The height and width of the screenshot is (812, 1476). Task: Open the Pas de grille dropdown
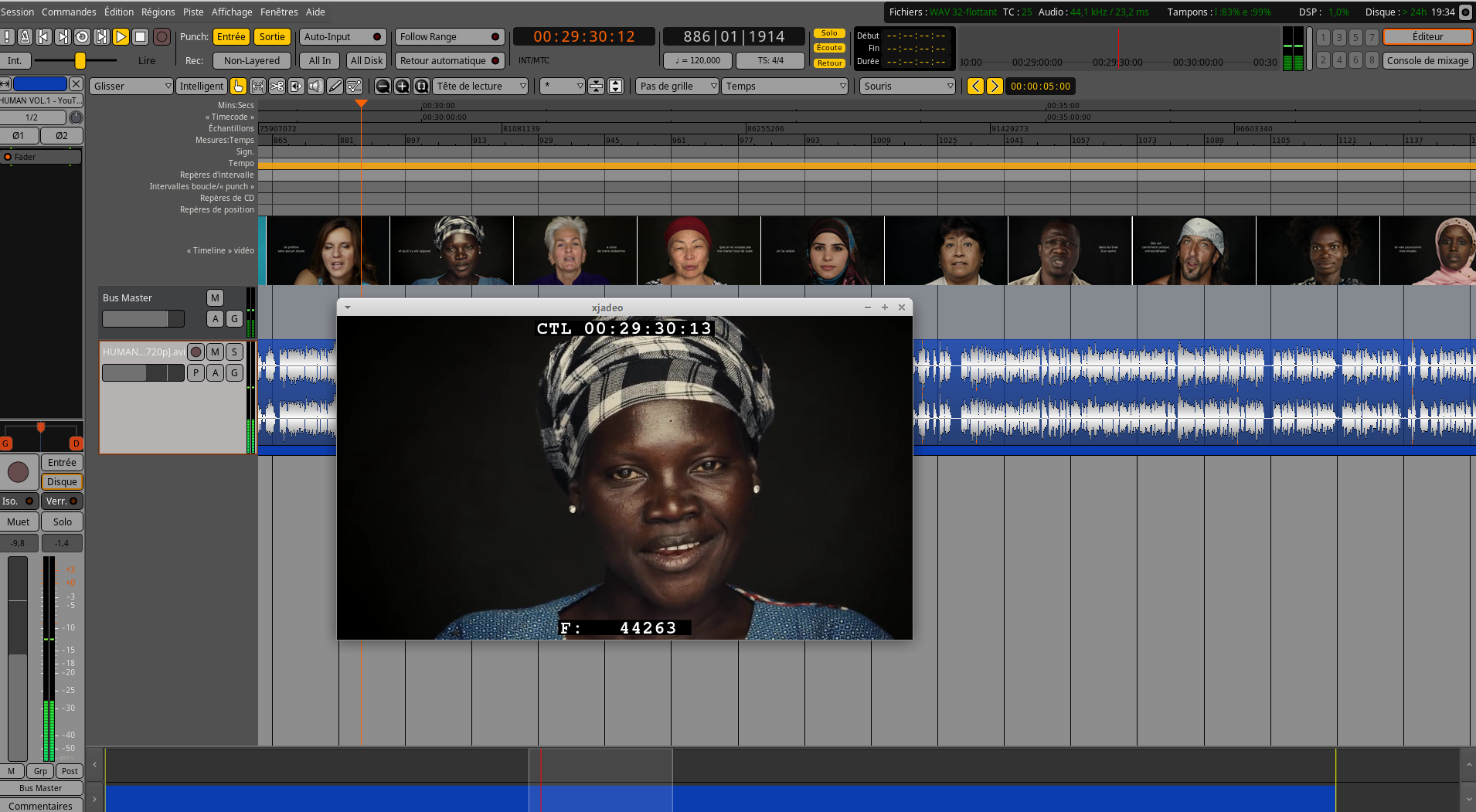coord(678,87)
